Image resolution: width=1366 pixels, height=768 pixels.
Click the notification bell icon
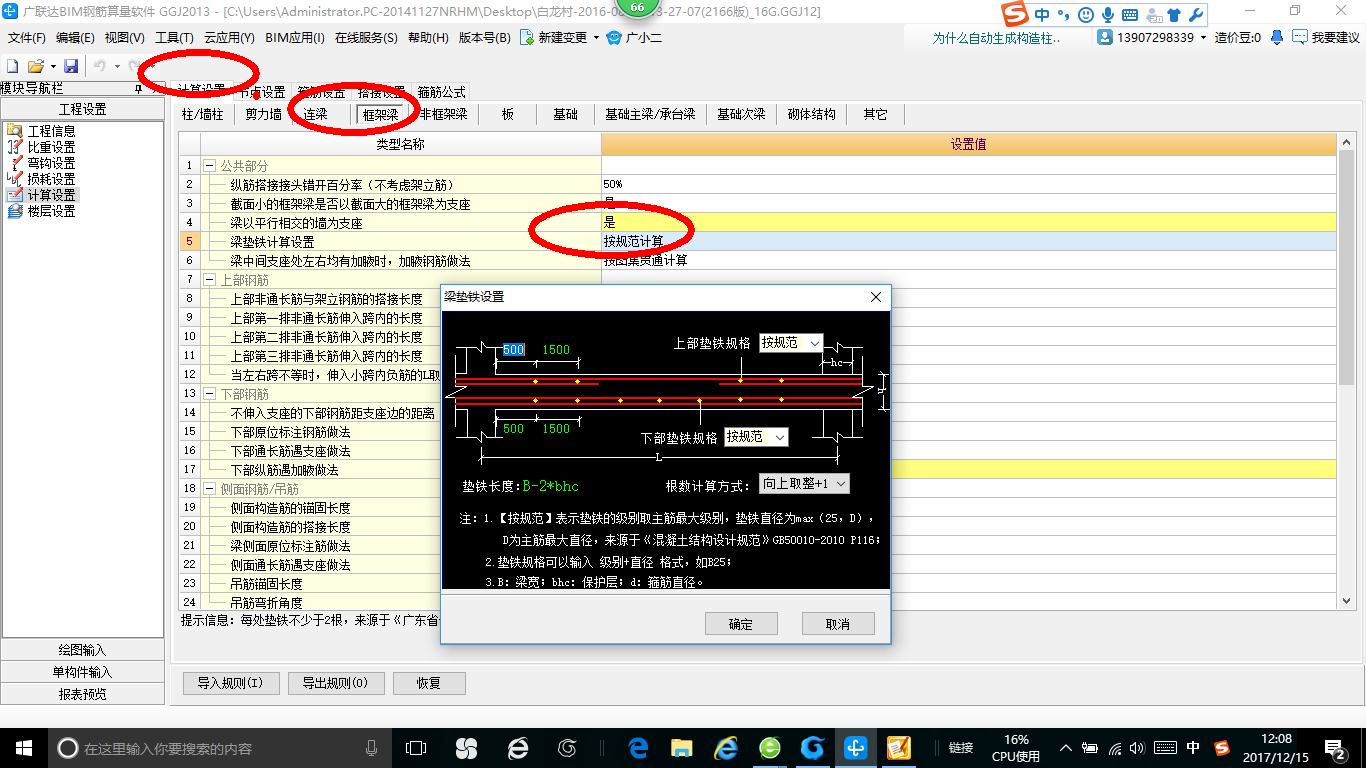coord(1277,37)
